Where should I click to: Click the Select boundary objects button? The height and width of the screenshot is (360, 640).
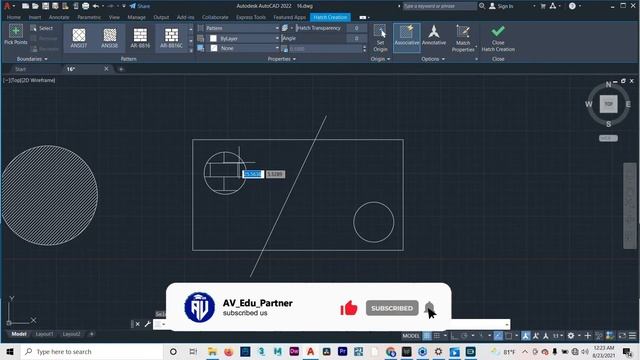coord(42,28)
